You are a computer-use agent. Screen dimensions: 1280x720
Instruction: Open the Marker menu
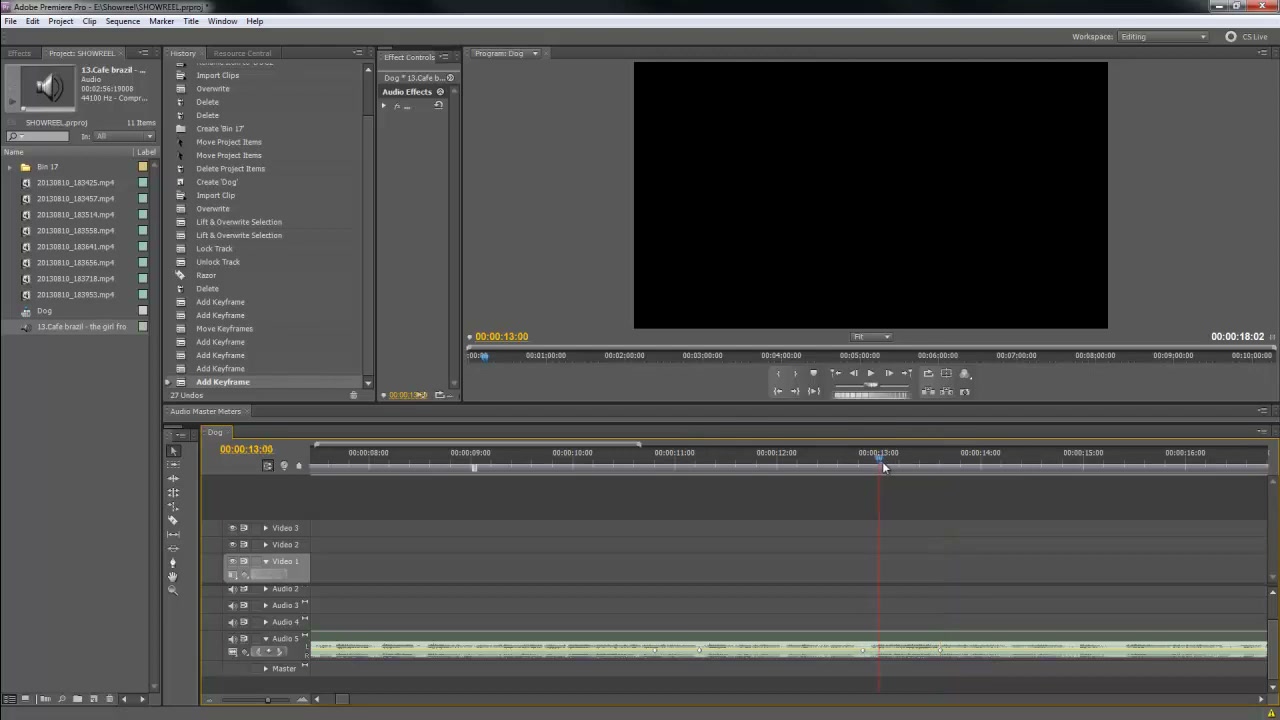161,21
